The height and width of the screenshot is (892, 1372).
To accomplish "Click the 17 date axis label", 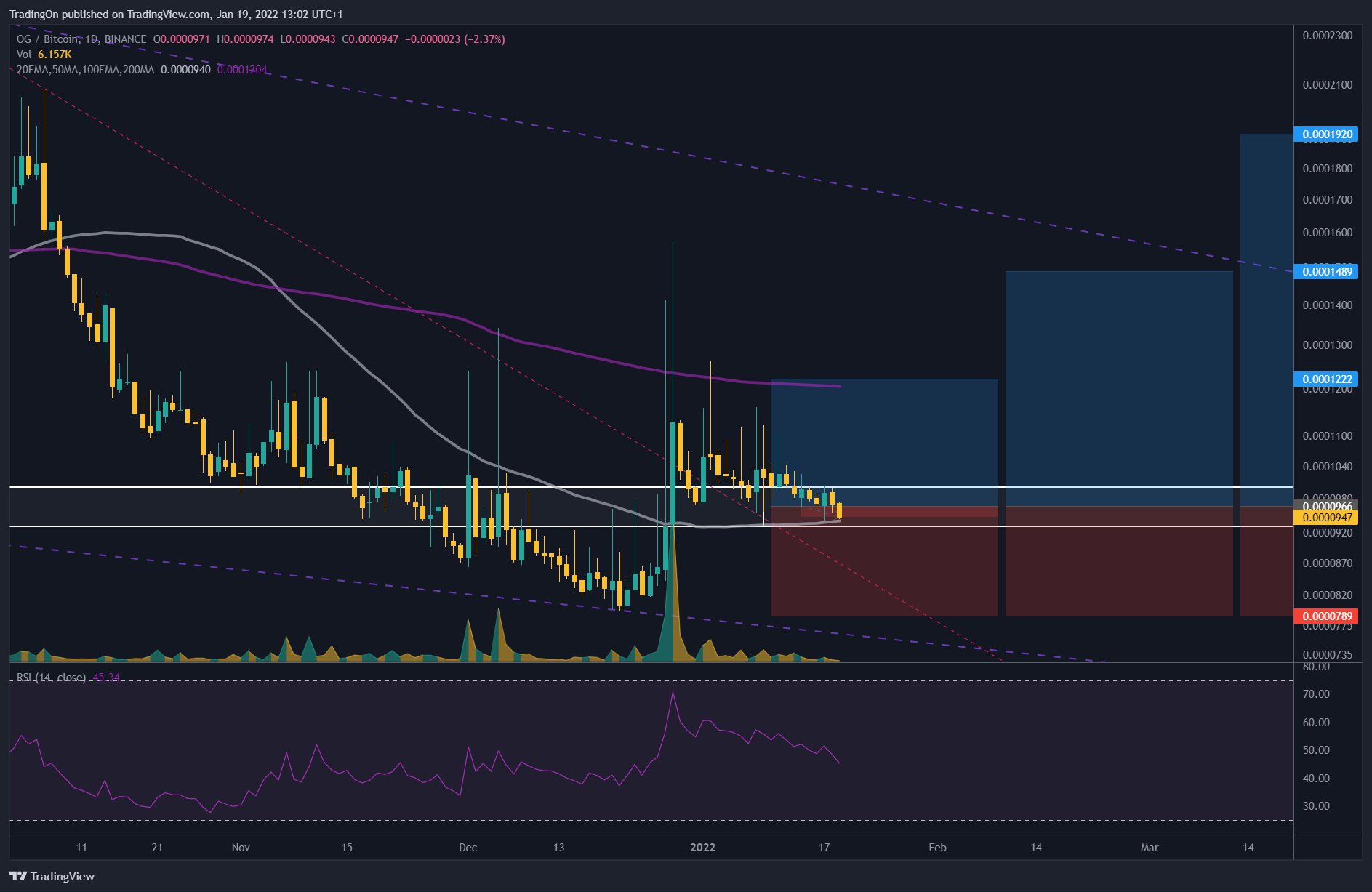I will tap(824, 848).
